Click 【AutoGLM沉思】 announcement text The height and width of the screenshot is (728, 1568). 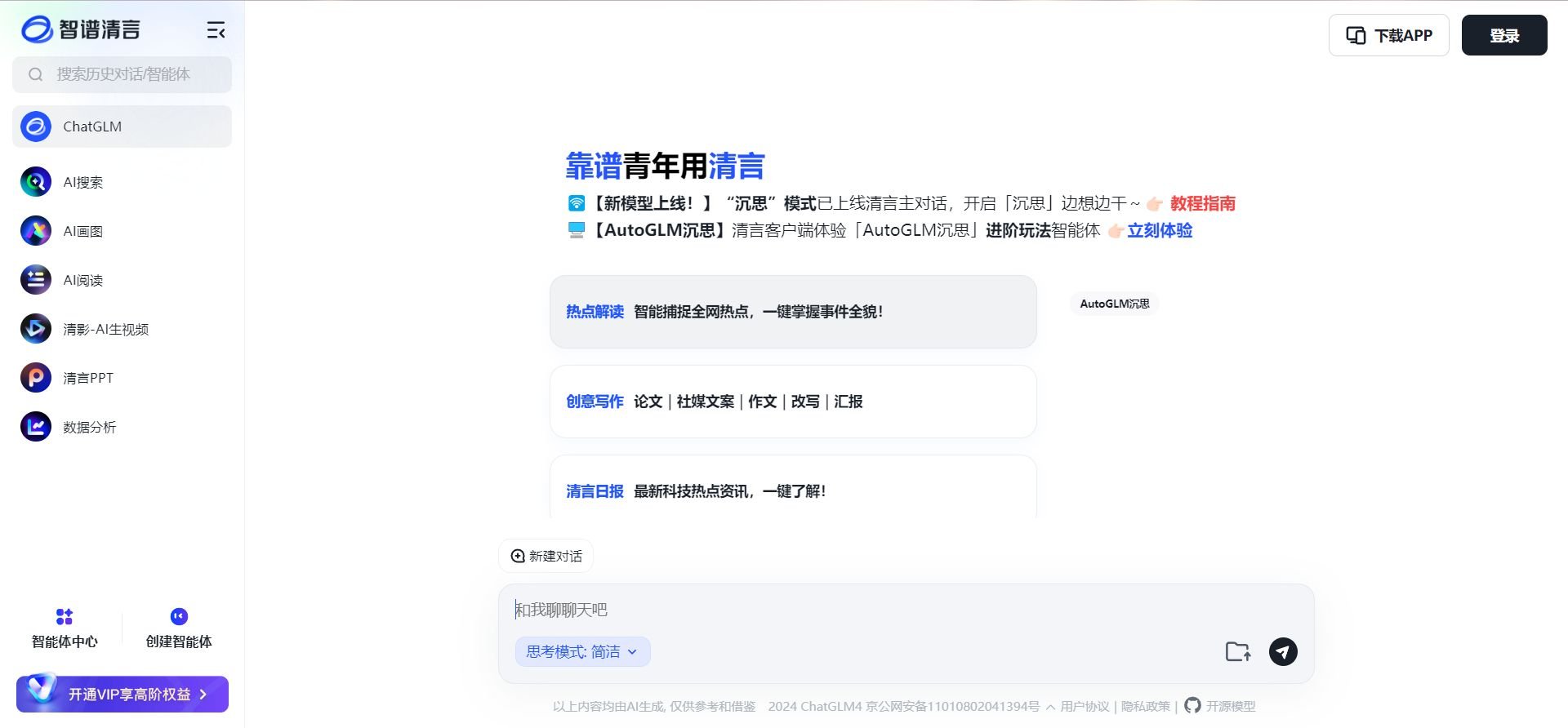pos(658,230)
